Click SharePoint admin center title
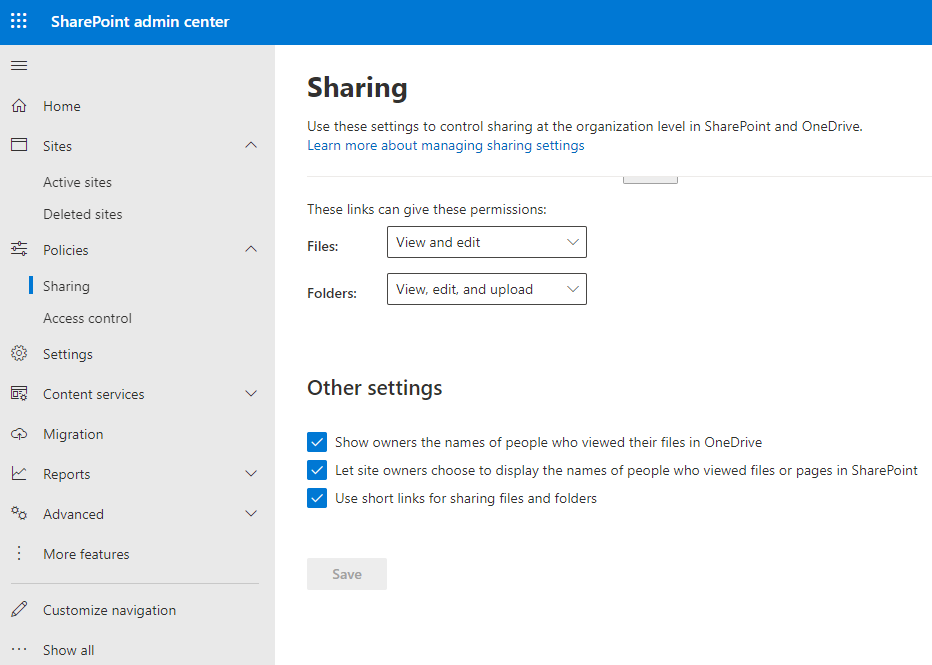Viewport: 932px width, 665px height. tap(140, 21)
